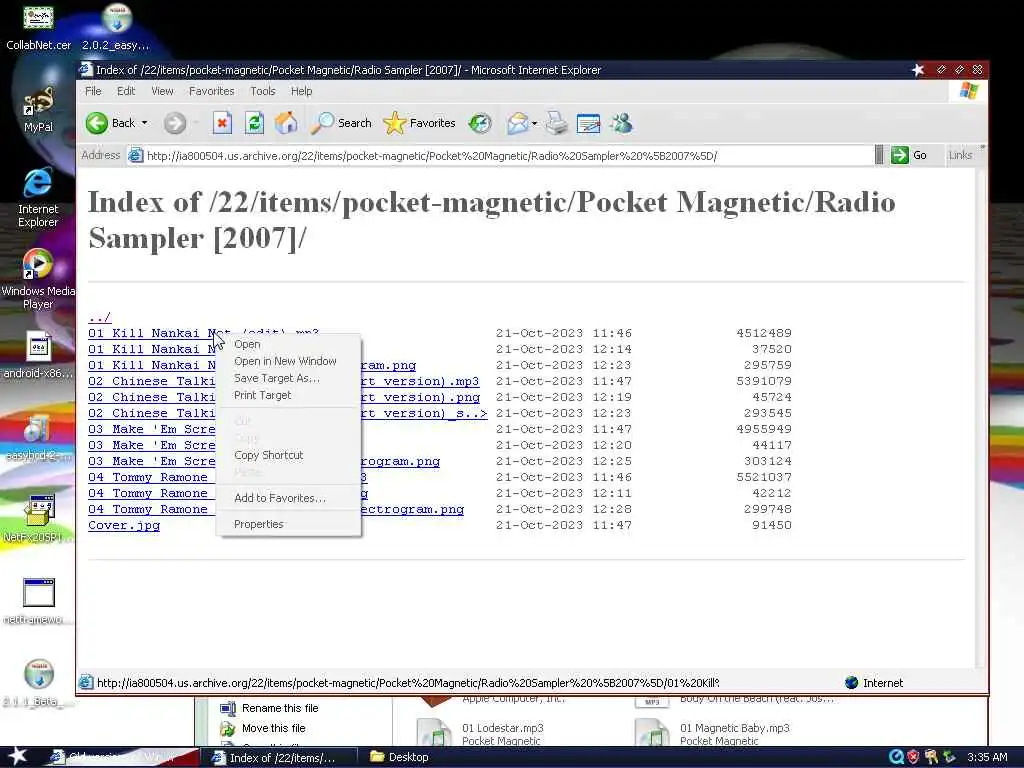Open the File menu
The width and height of the screenshot is (1024, 768).
click(93, 91)
